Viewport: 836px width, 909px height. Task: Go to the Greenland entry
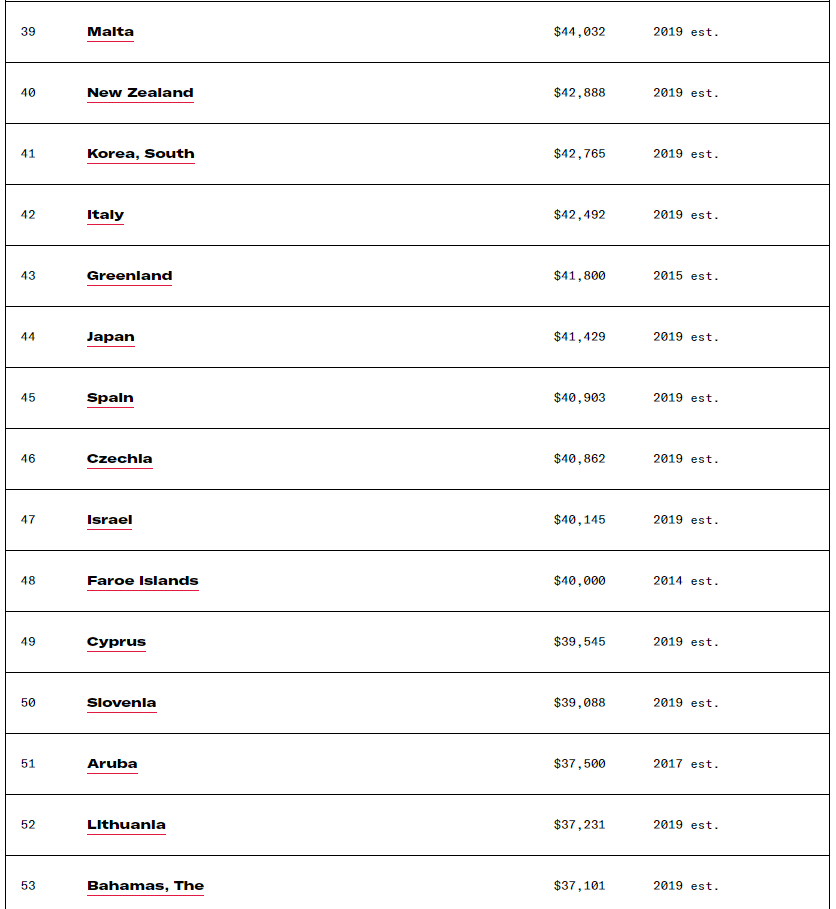coord(129,276)
